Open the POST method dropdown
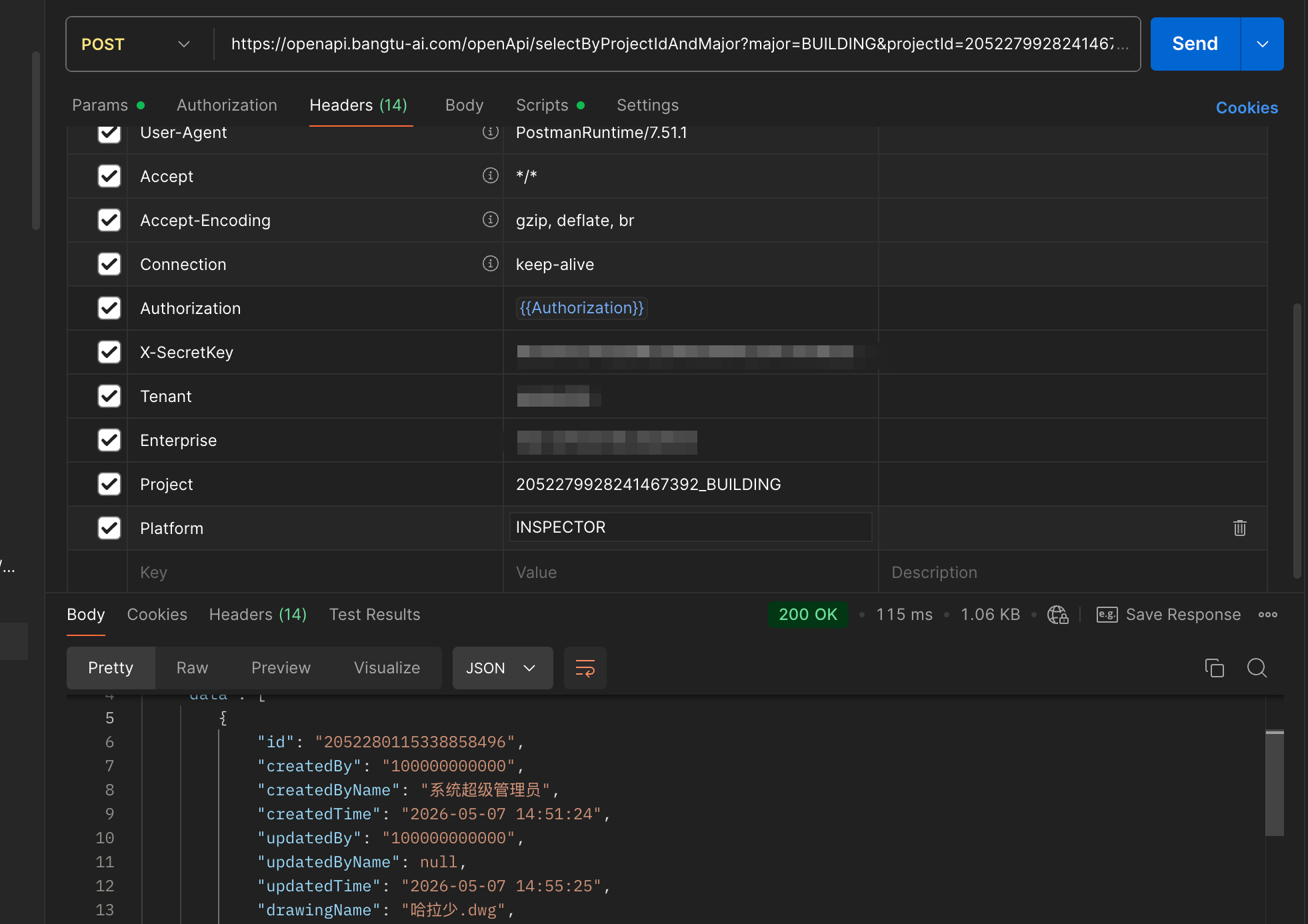The width and height of the screenshot is (1308, 924). coord(136,44)
